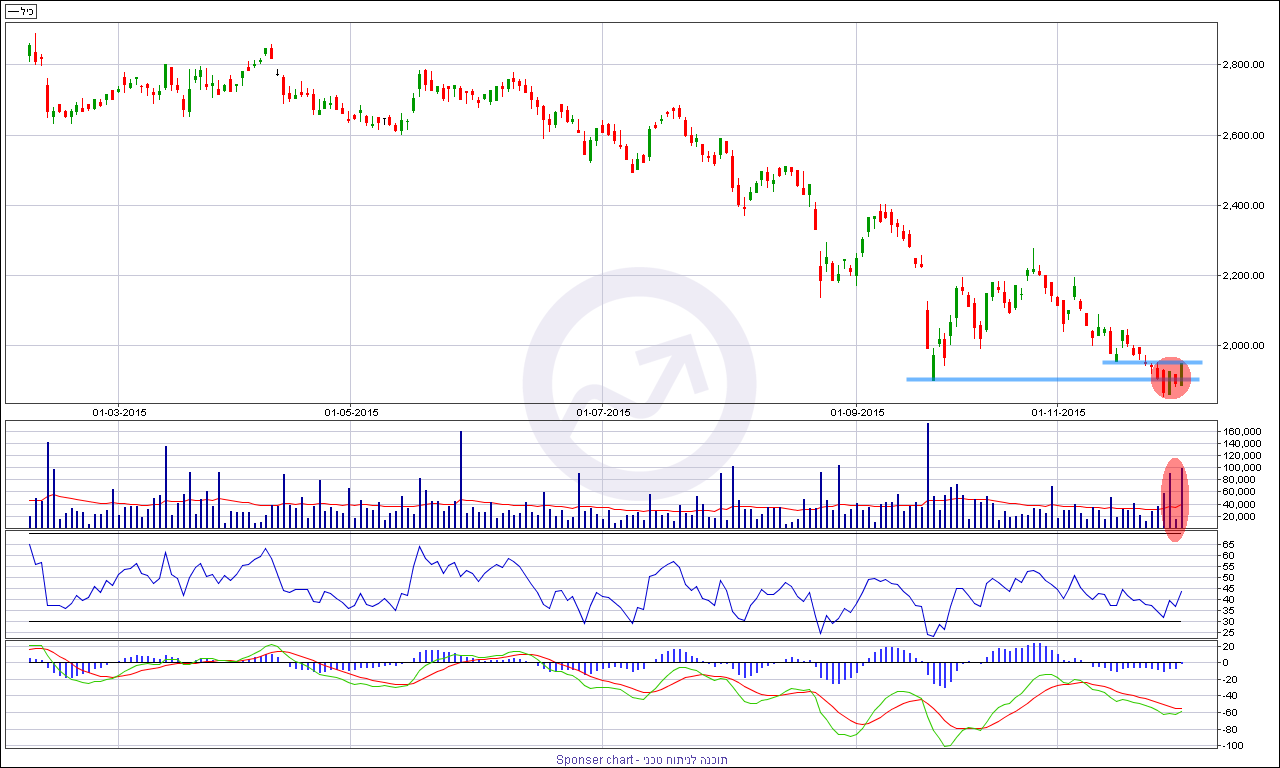The height and width of the screenshot is (768, 1280).
Task: Click the 01-07-2015 date label
Action: point(604,412)
